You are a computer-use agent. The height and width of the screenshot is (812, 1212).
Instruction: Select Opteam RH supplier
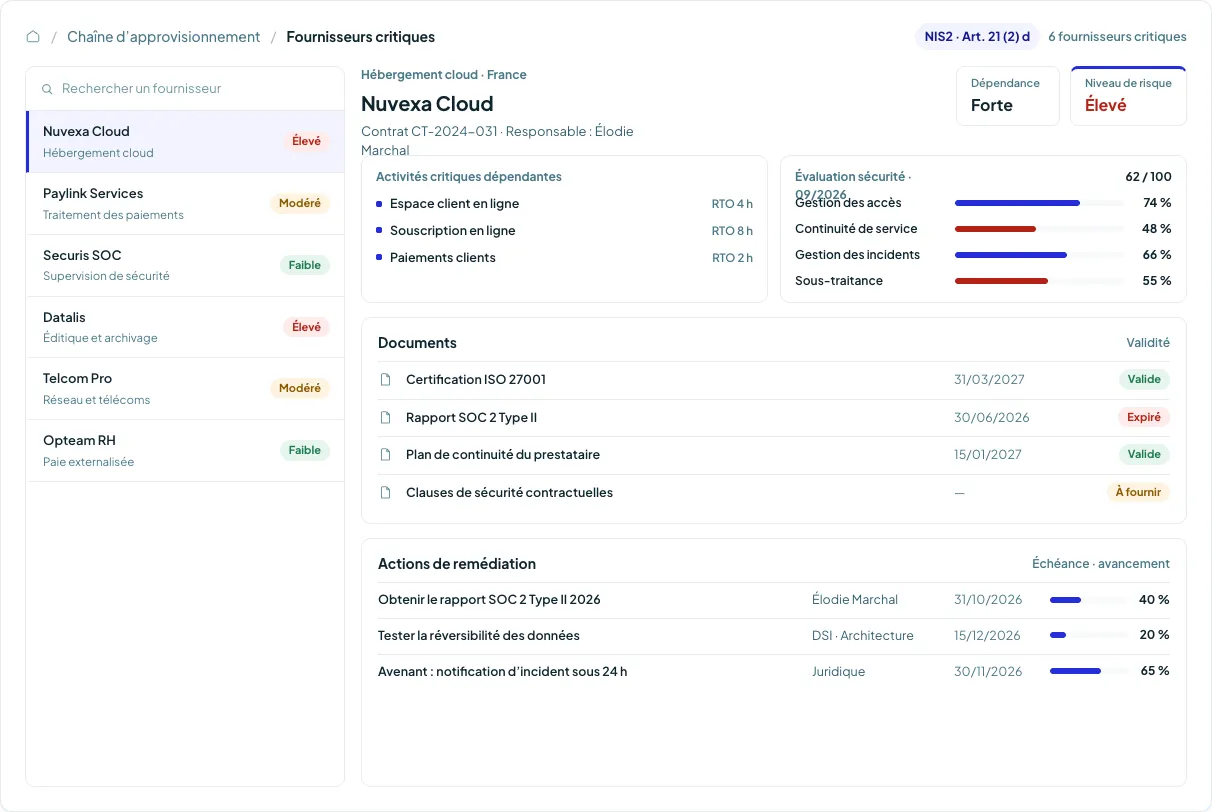coord(185,451)
